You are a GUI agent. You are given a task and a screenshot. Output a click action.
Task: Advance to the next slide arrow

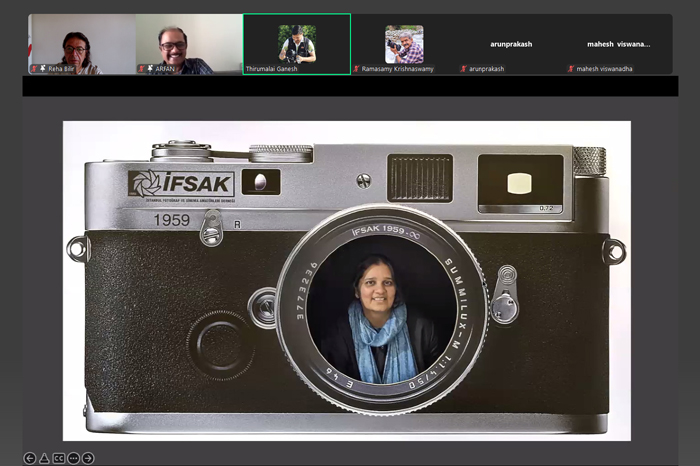click(x=88, y=458)
